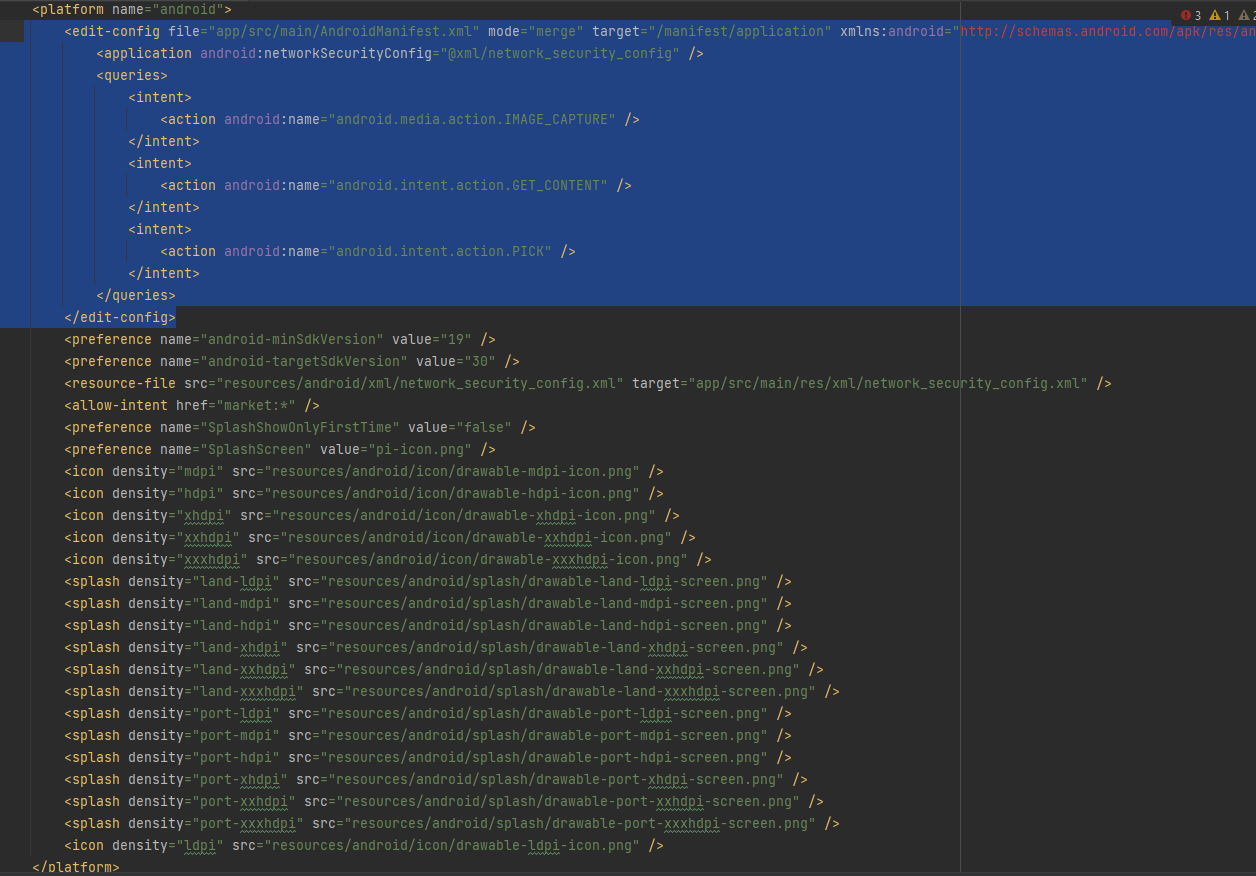
Task: Click the drawable-land-mdpi-screen.png splash path
Action: click(x=543, y=603)
